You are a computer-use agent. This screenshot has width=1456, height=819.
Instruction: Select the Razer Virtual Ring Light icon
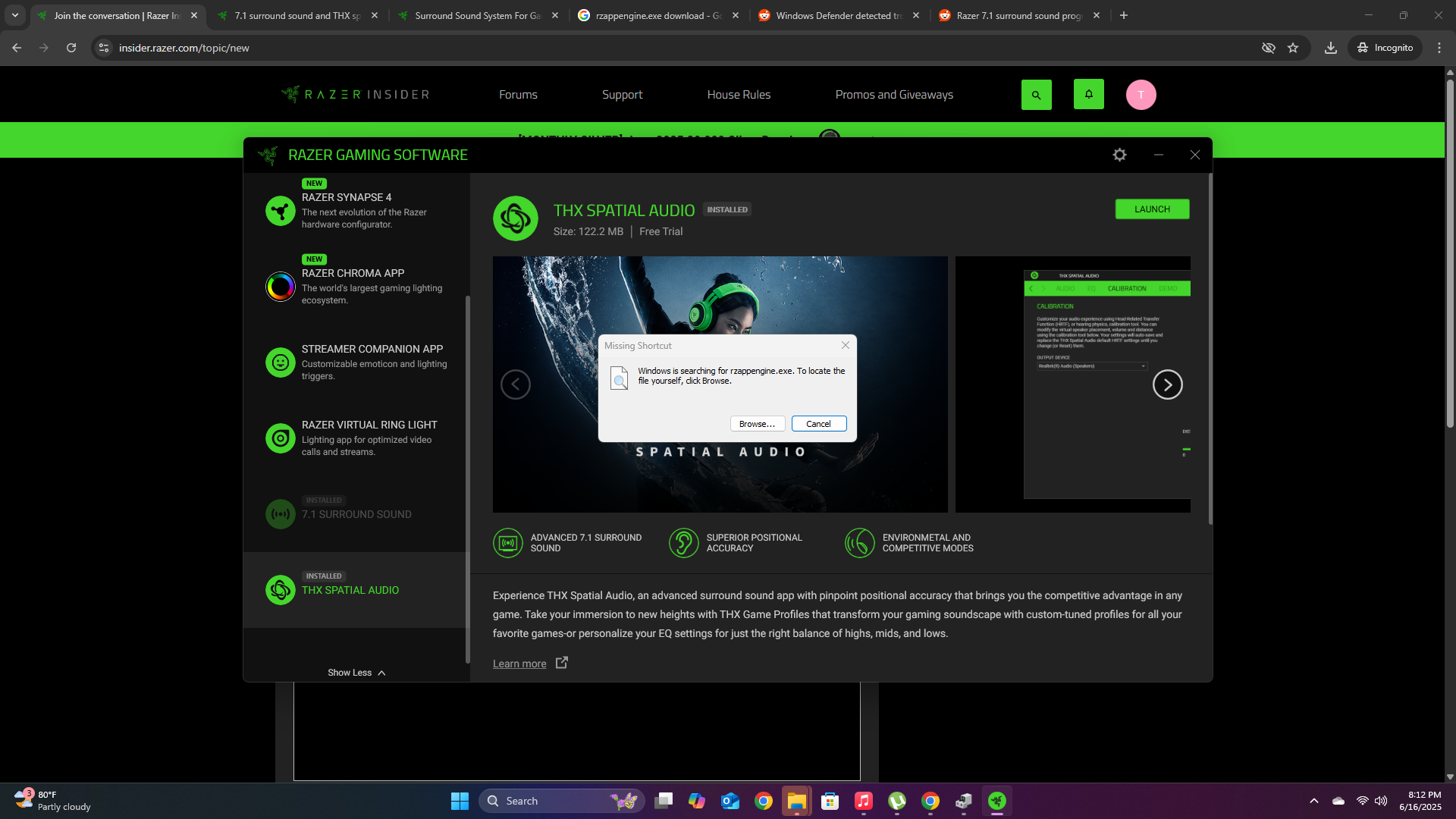click(x=281, y=438)
